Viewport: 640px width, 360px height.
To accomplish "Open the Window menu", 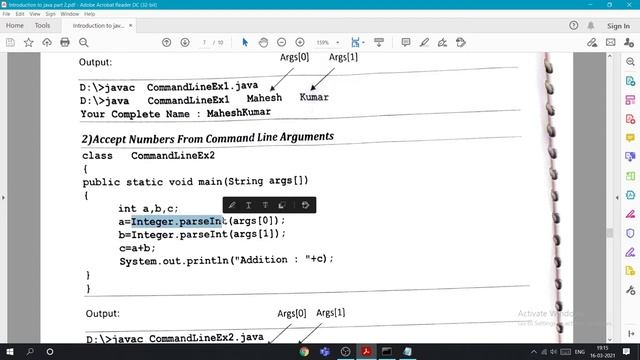I will coord(70,14).
